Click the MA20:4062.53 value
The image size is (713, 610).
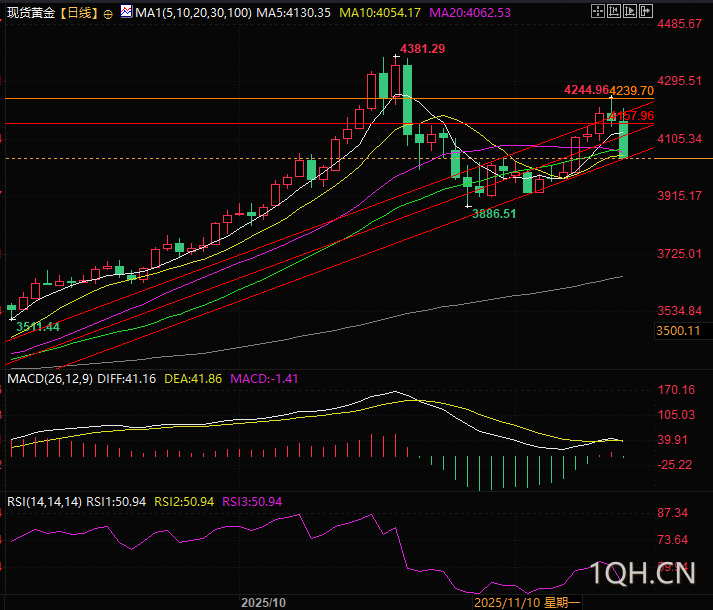coord(470,12)
